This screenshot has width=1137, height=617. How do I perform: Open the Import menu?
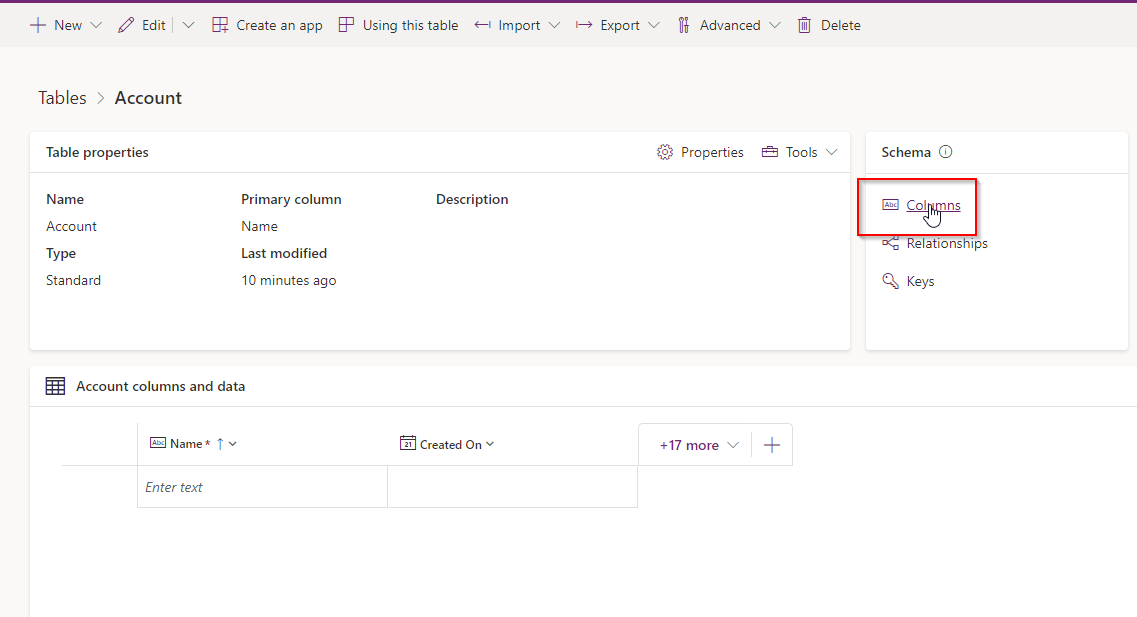point(517,25)
